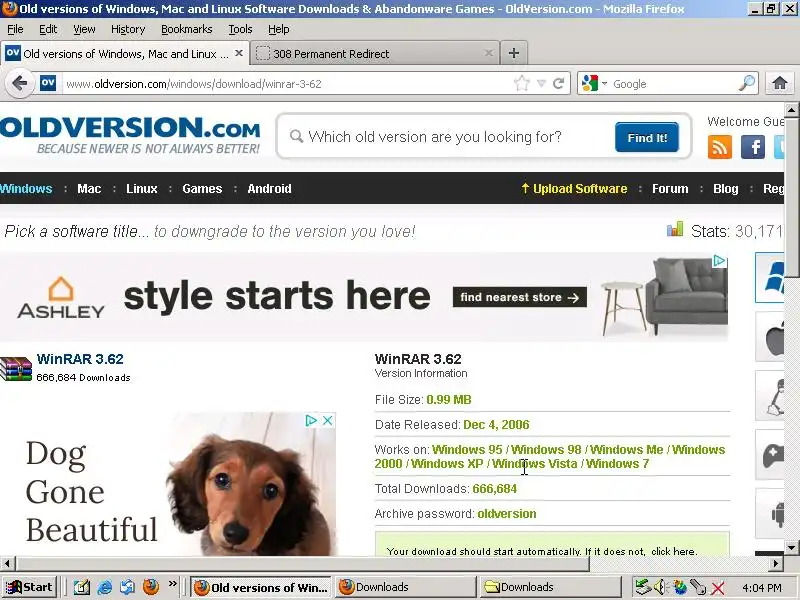Click the Upload Software link

[574, 188]
